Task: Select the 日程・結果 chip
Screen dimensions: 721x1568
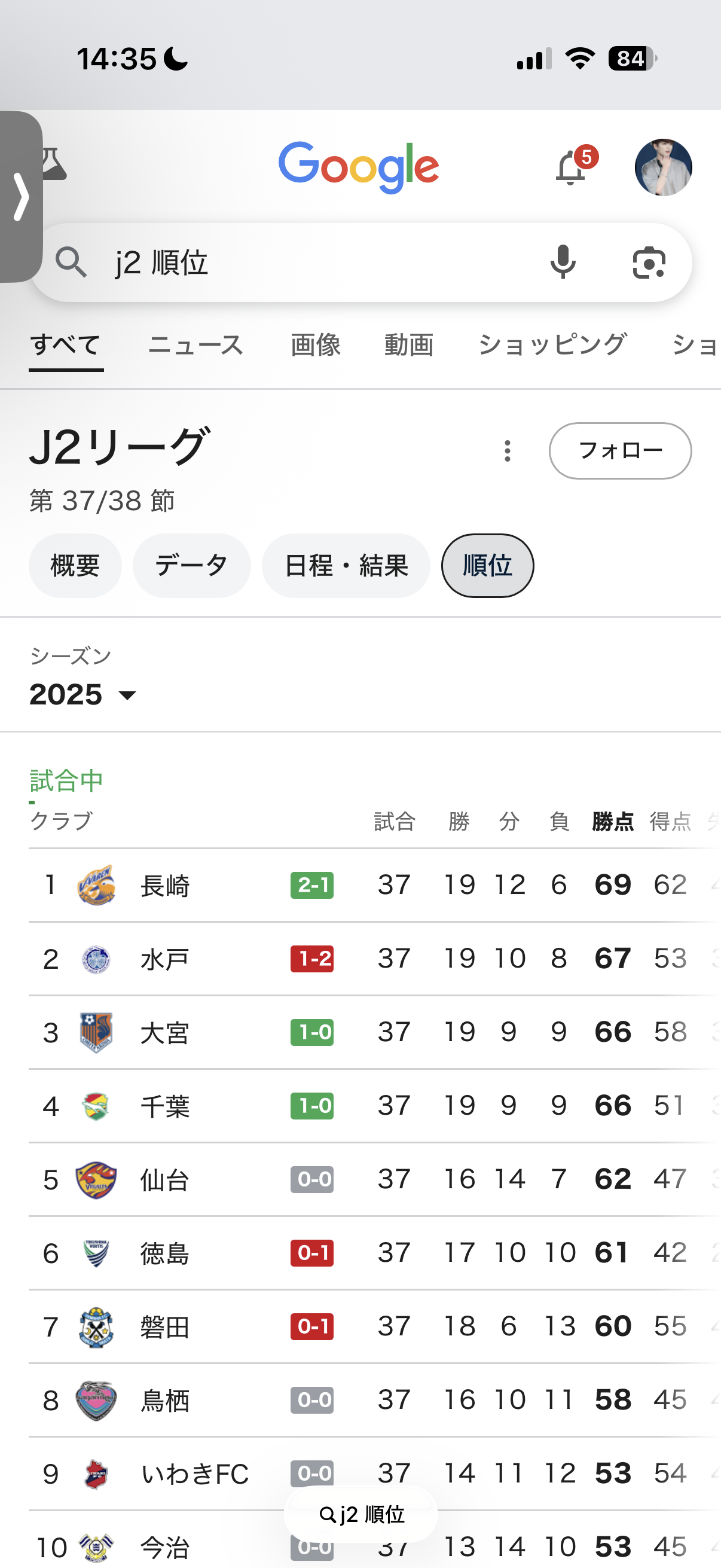Action: (346, 566)
